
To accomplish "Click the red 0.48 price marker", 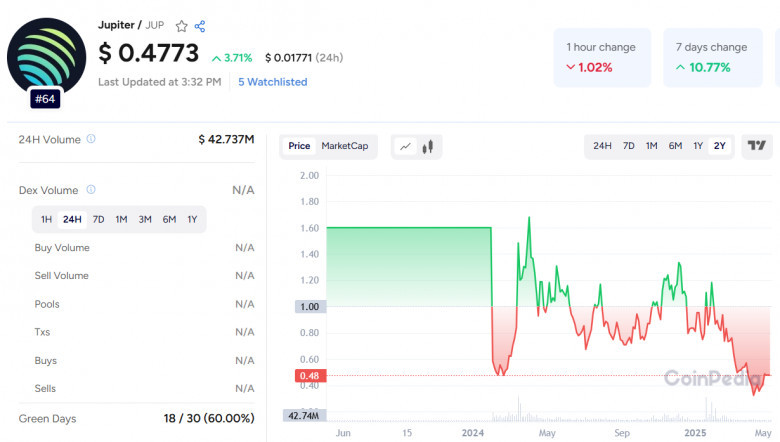I will tap(310, 375).
